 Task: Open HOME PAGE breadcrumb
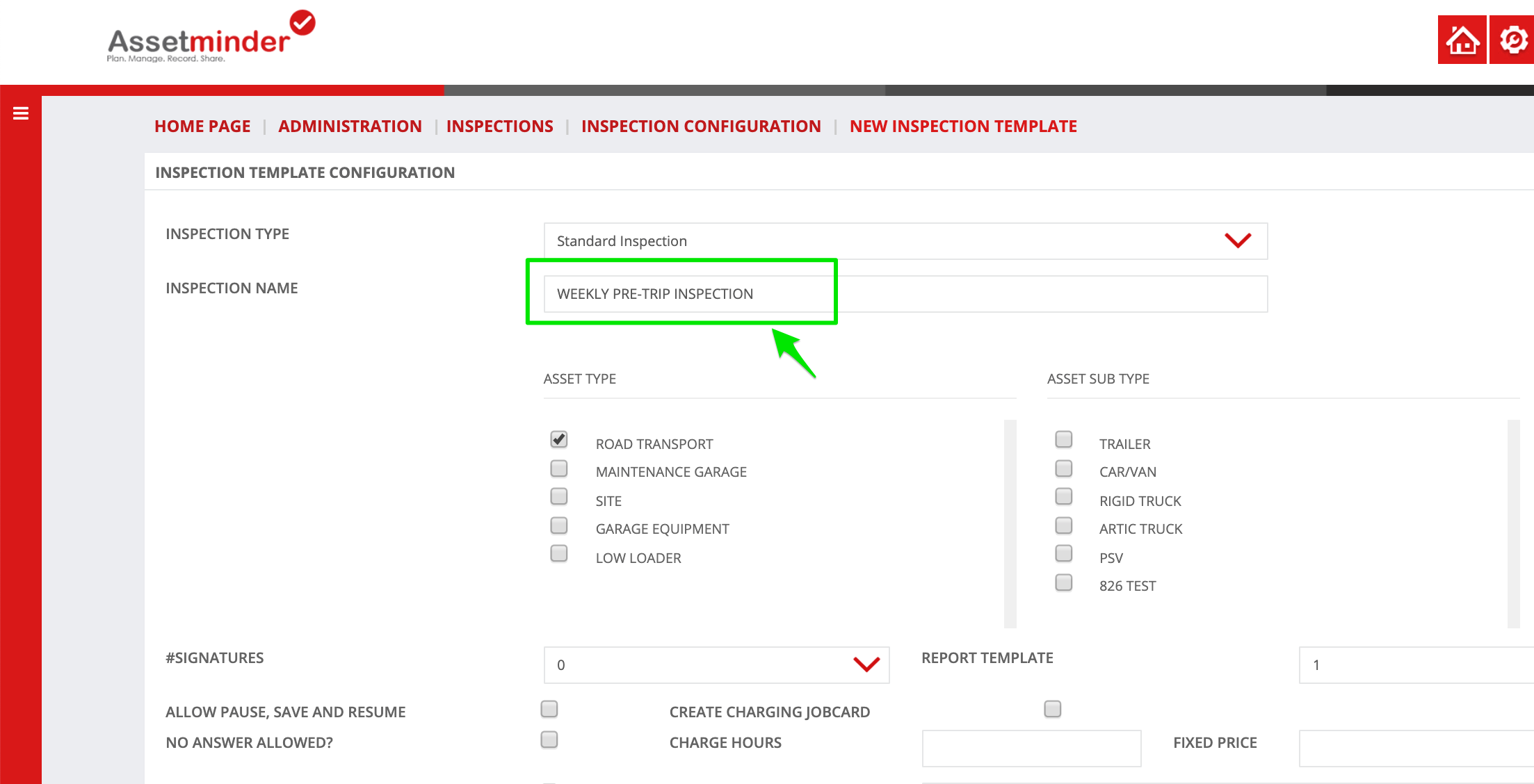202,126
